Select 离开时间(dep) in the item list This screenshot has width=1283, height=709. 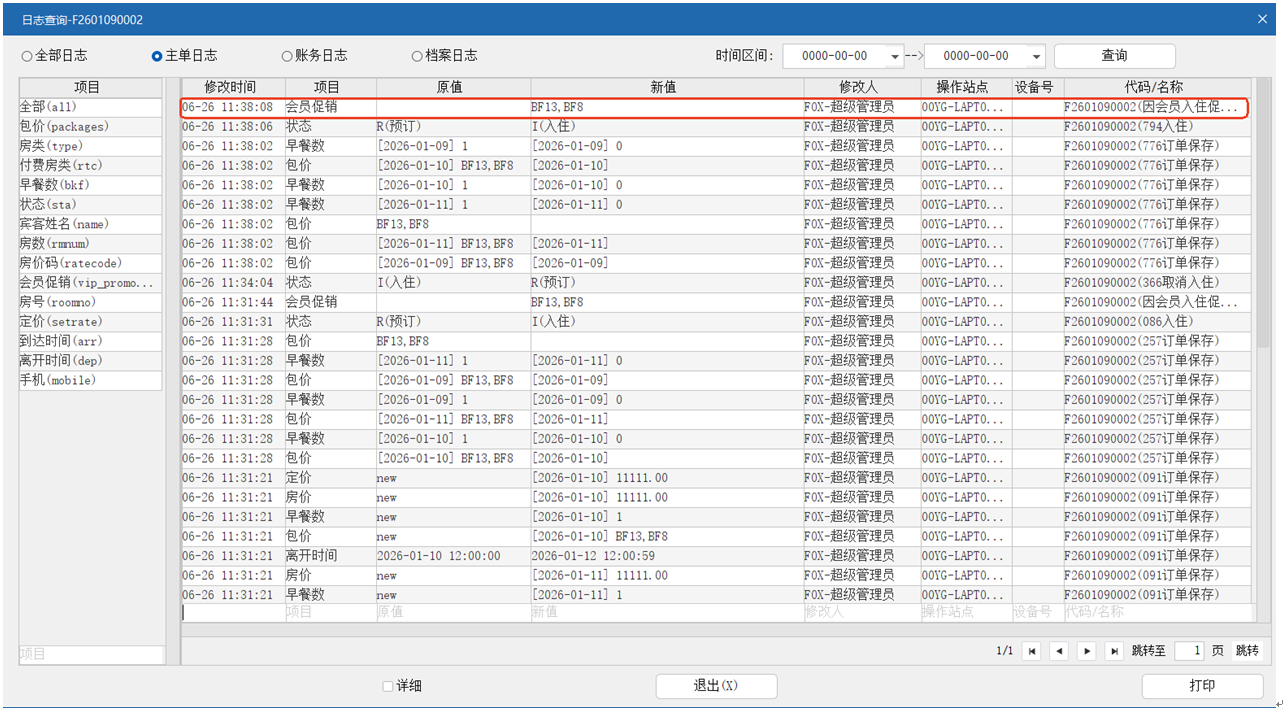pos(90,361)
